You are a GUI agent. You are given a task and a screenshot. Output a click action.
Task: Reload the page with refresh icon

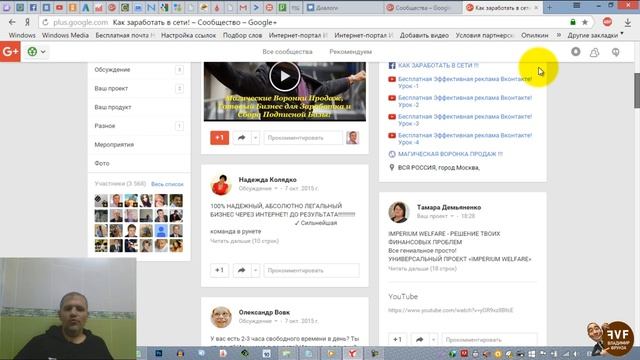[x=45, y=22]
